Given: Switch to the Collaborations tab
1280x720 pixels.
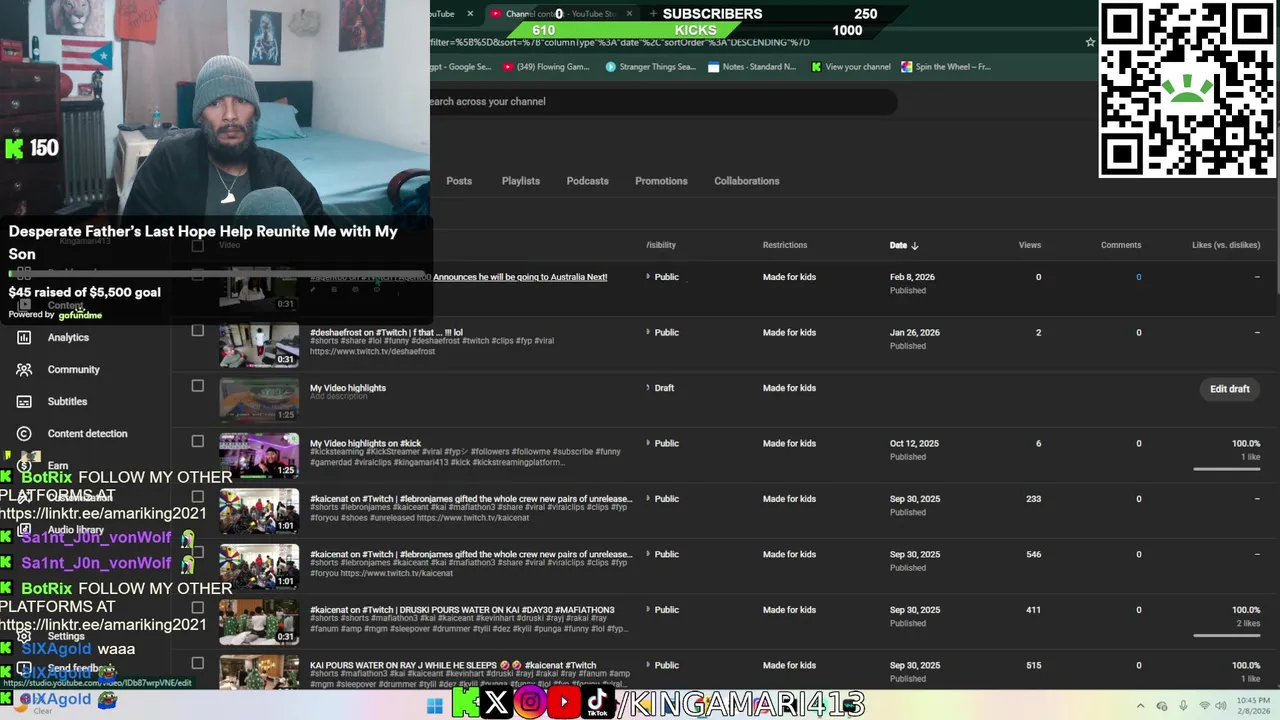Looking at the screenshot, I should [x=747, y=181].
